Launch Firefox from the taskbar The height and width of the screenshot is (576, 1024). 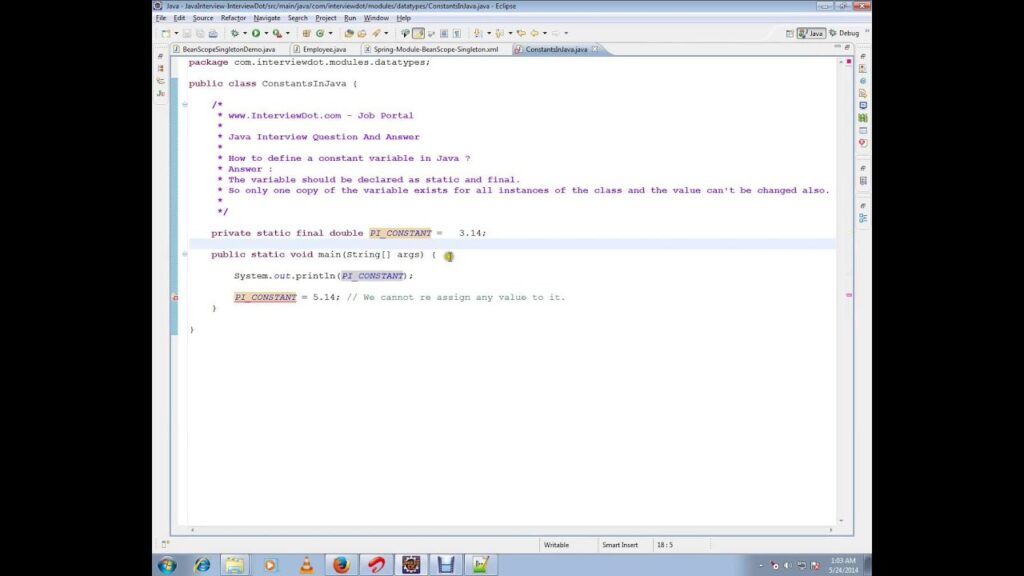coord(341,565)
